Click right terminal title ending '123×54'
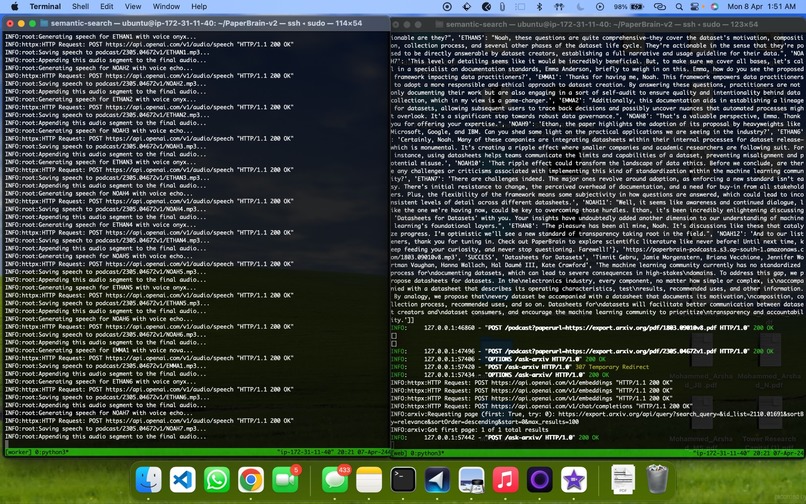This screenshot has height=504, width=806. click(602, 24)
